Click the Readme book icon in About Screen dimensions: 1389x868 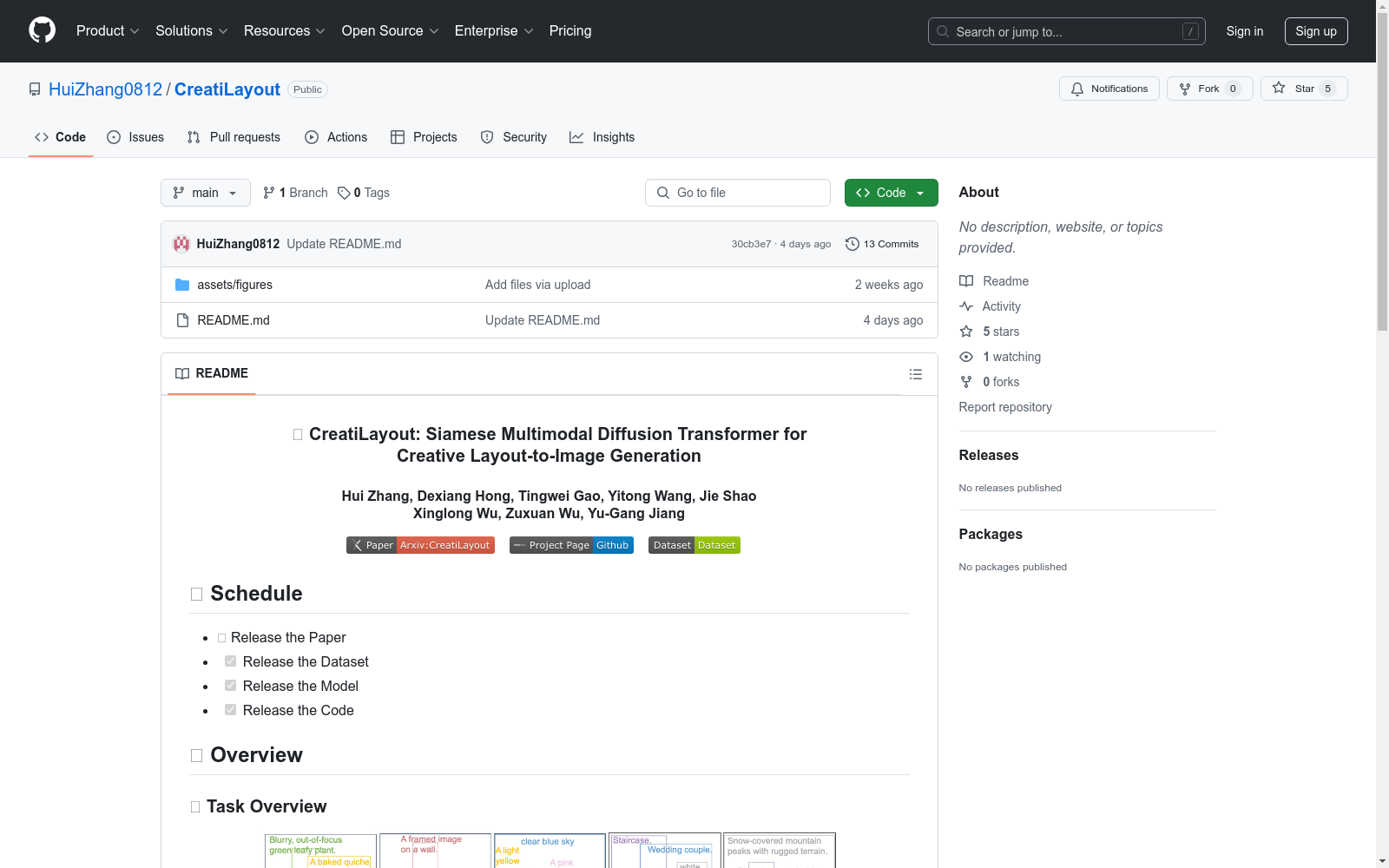(966, 281)
